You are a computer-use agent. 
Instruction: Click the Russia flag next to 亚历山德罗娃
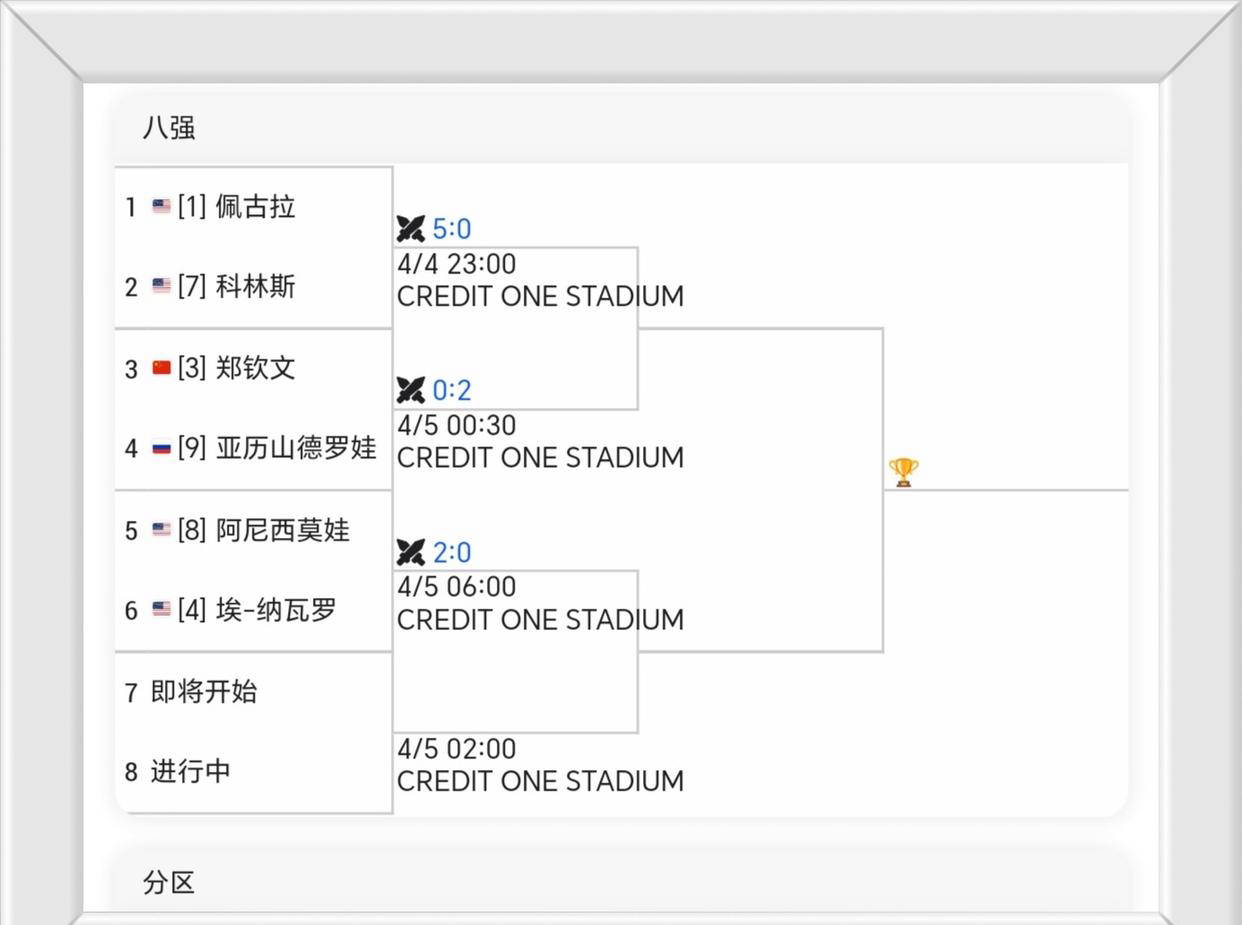pos(161,448)
